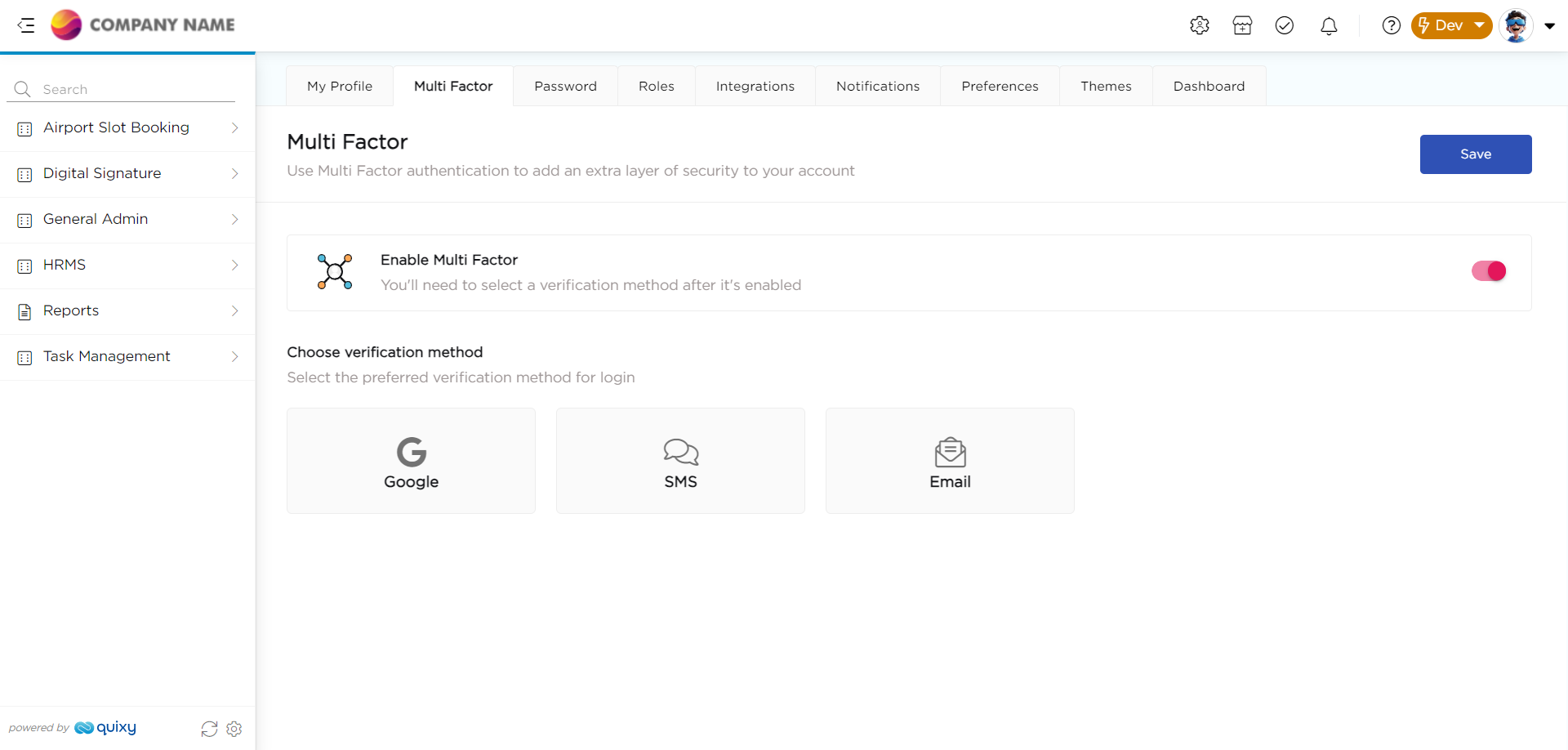The height and width of the screenshot is (750, 1568).
Task: Open the marketplace store icon
Action: tap(1242, 25)
